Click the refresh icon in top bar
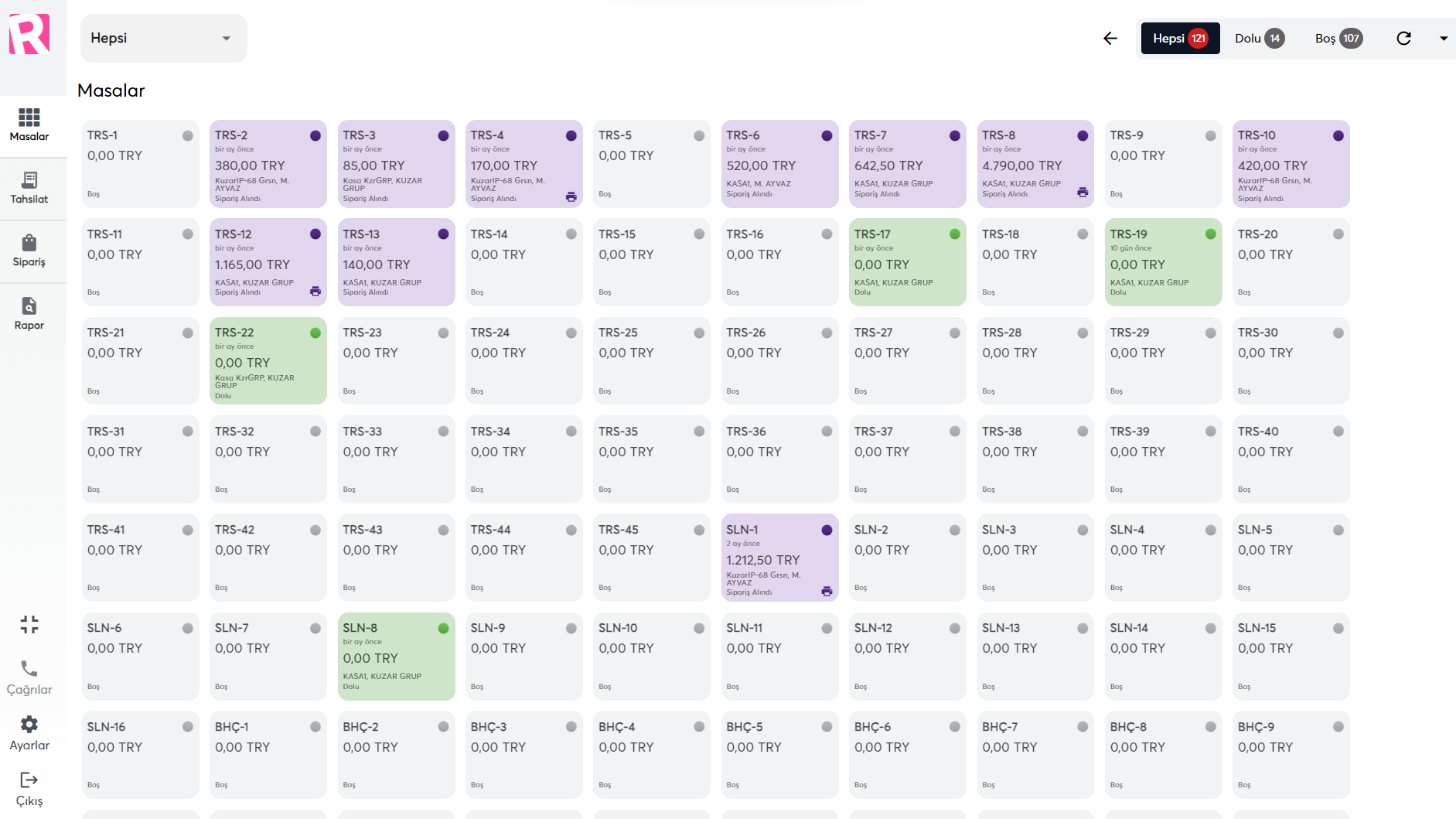 tap(1403, 38)
